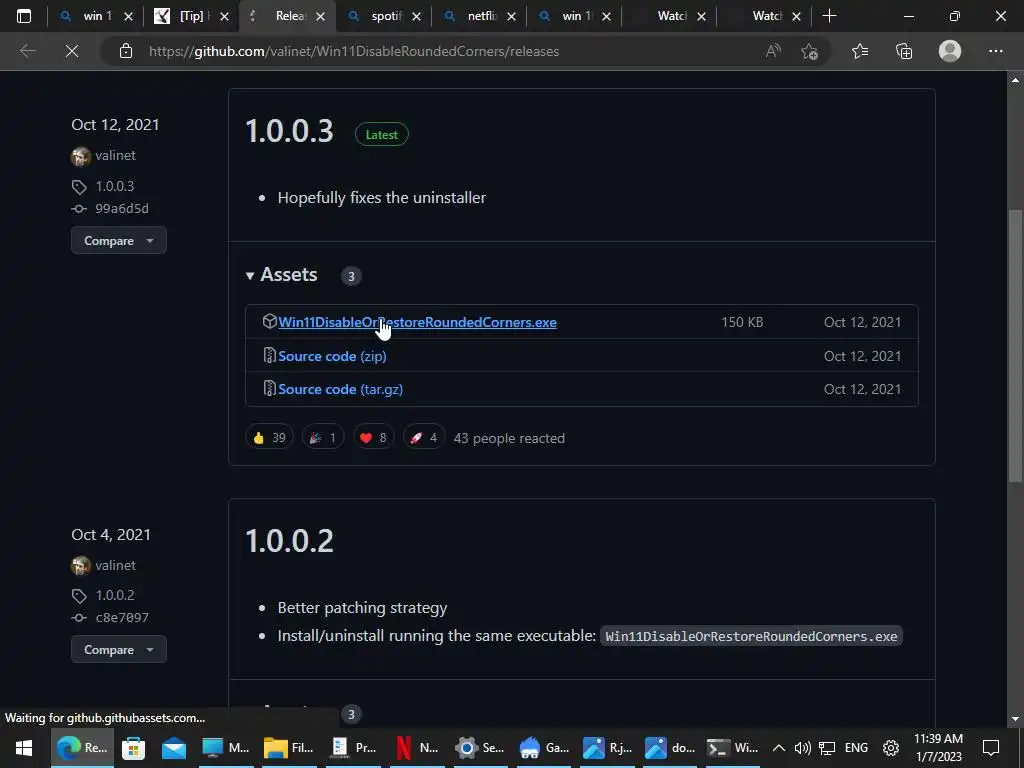The height and width of the screenshot is (768, 1024).
Task: Open the clock showing 11:39 AM
Action: (x=938, y=748)
